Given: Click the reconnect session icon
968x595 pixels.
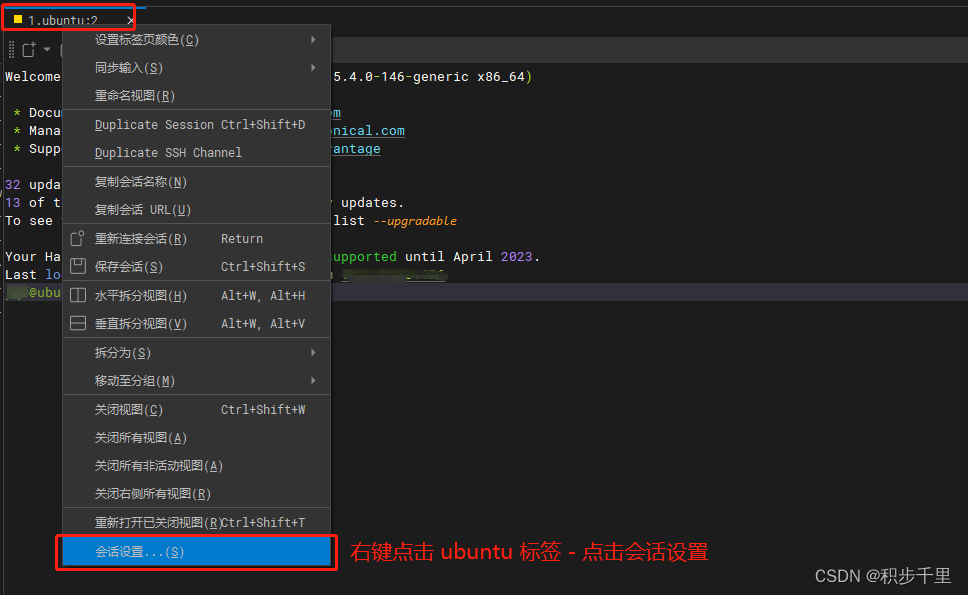Looking at the screenshot, I should point(77,238).
